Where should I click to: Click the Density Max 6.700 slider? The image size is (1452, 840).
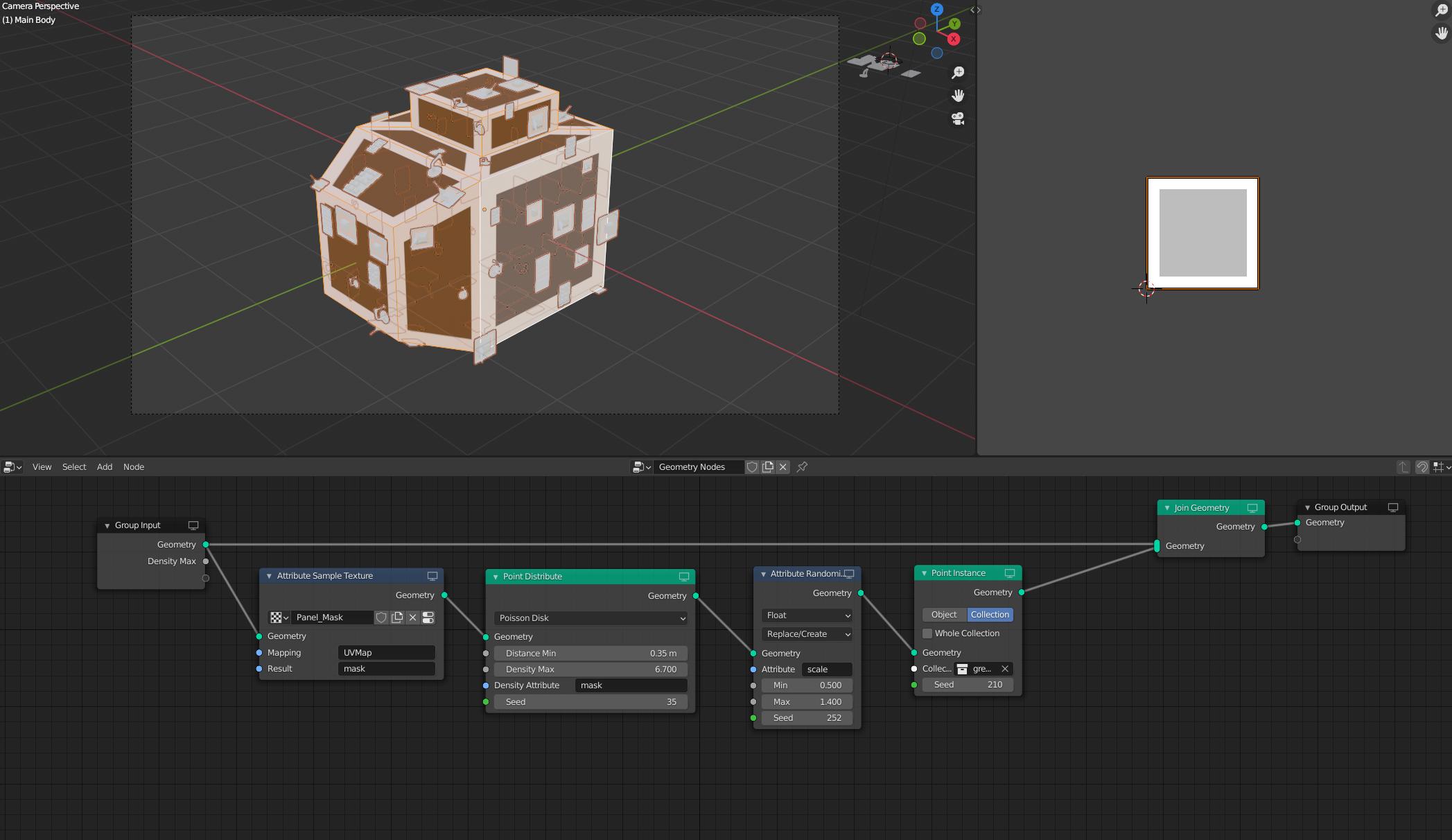click(591, 670)
